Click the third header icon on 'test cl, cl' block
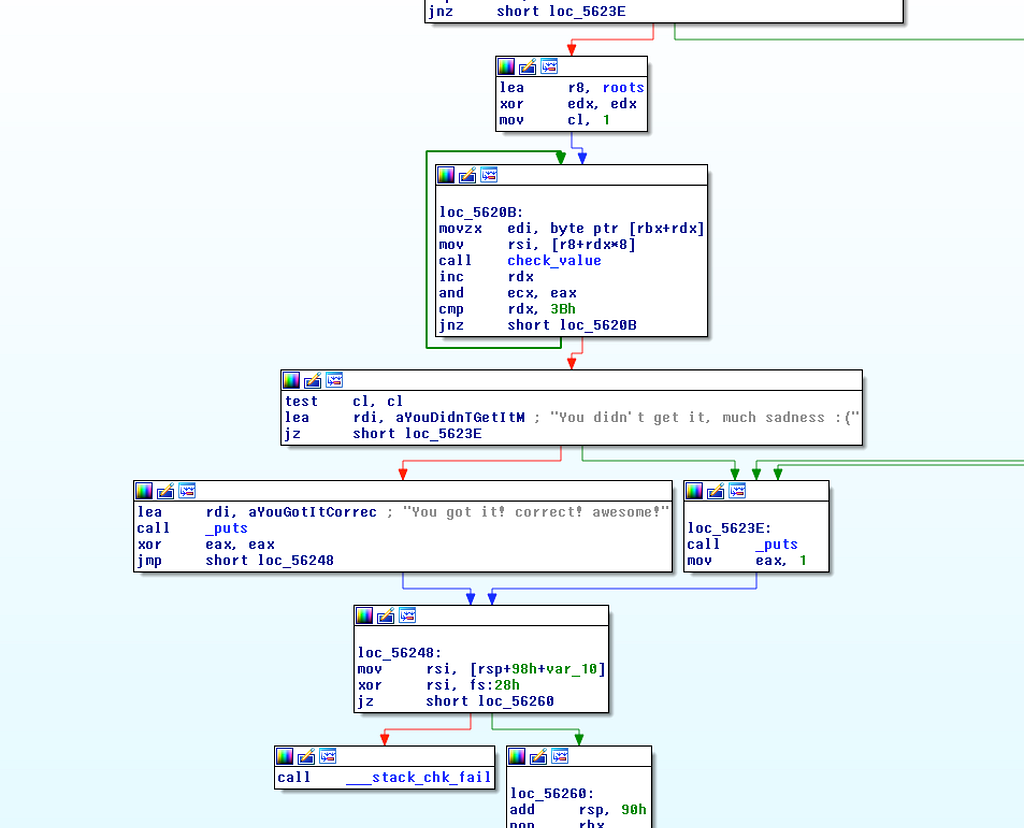1024x828 pixels. [334, 381]
